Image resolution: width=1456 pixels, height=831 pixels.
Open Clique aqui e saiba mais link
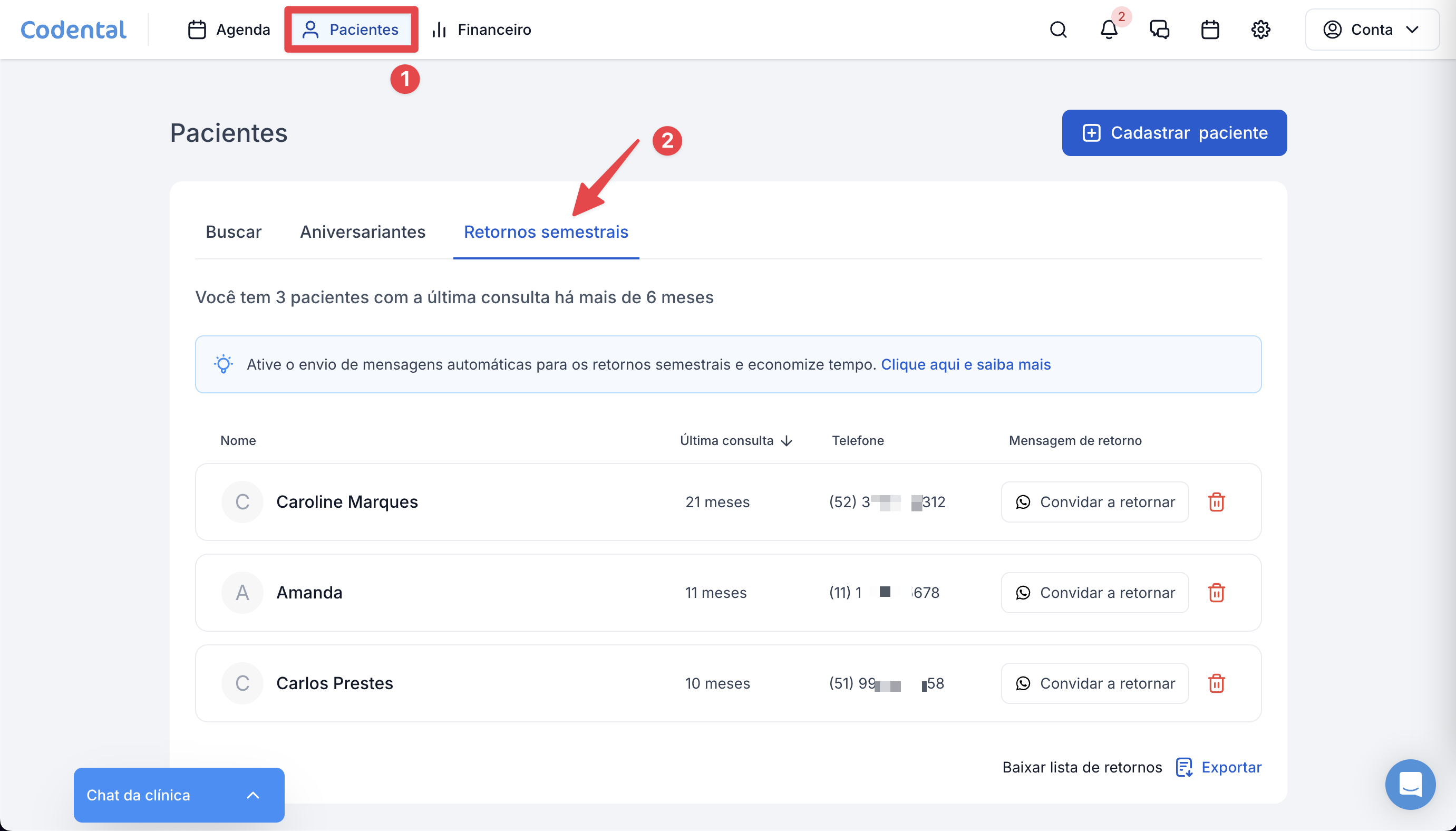[x=965, y=365]
